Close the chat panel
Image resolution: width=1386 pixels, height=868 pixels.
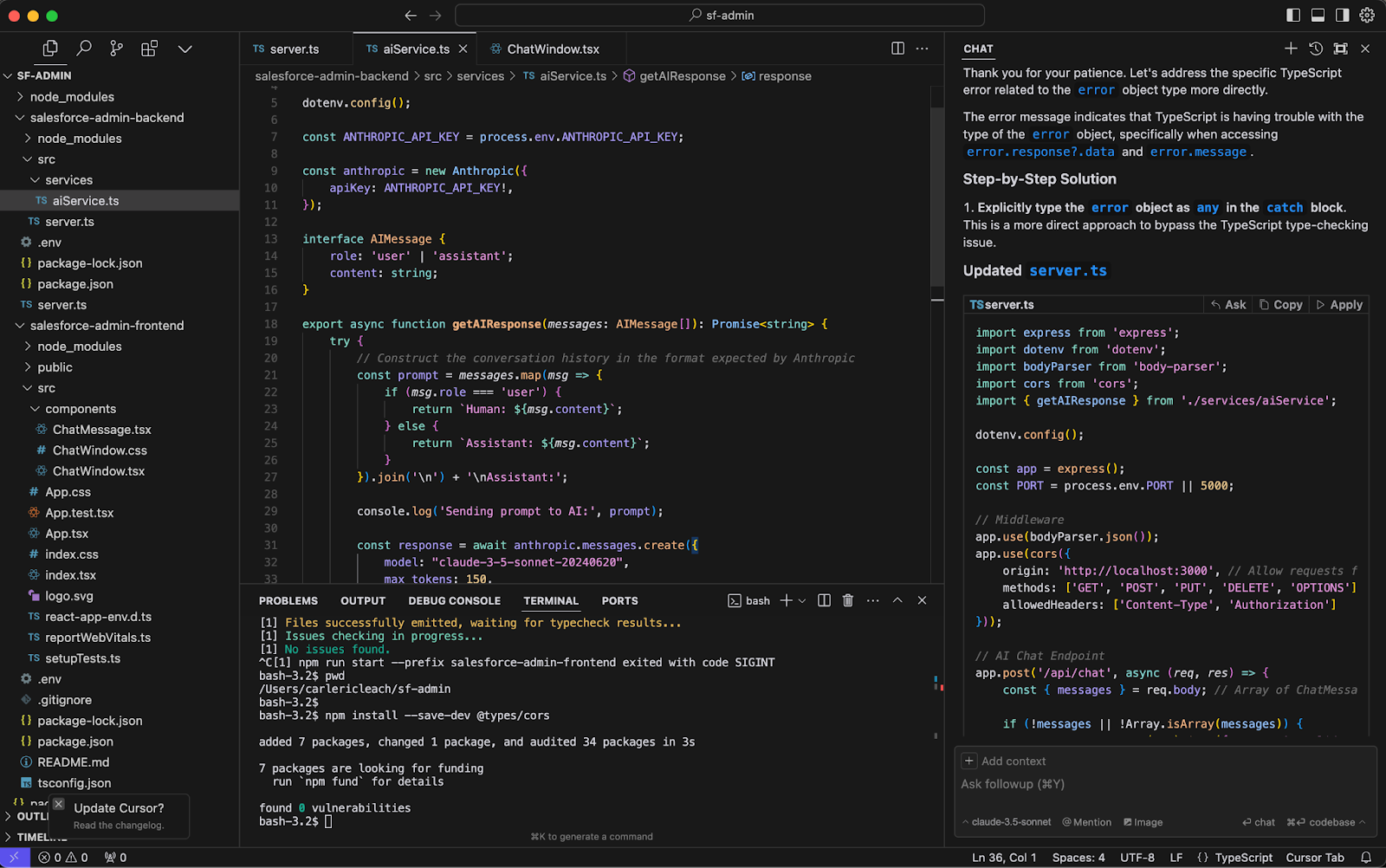click(1365, 49)
